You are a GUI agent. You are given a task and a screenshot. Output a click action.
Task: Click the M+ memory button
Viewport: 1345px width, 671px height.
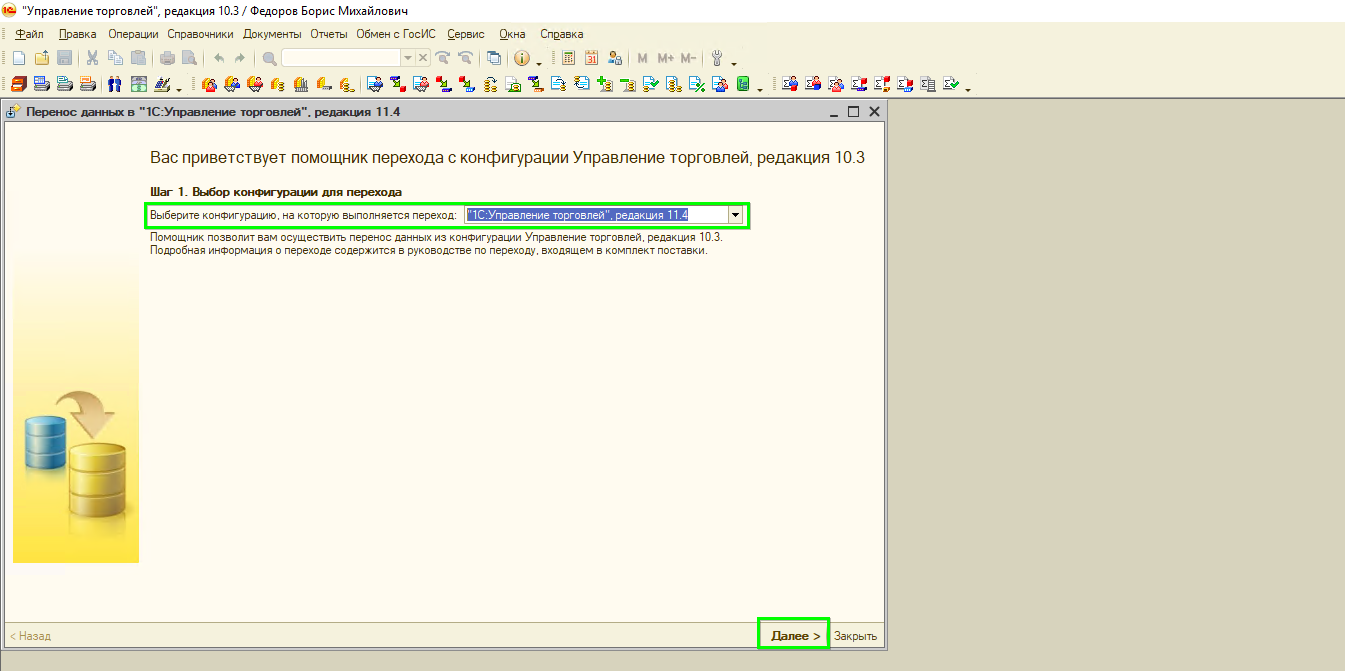pos(665,58)
